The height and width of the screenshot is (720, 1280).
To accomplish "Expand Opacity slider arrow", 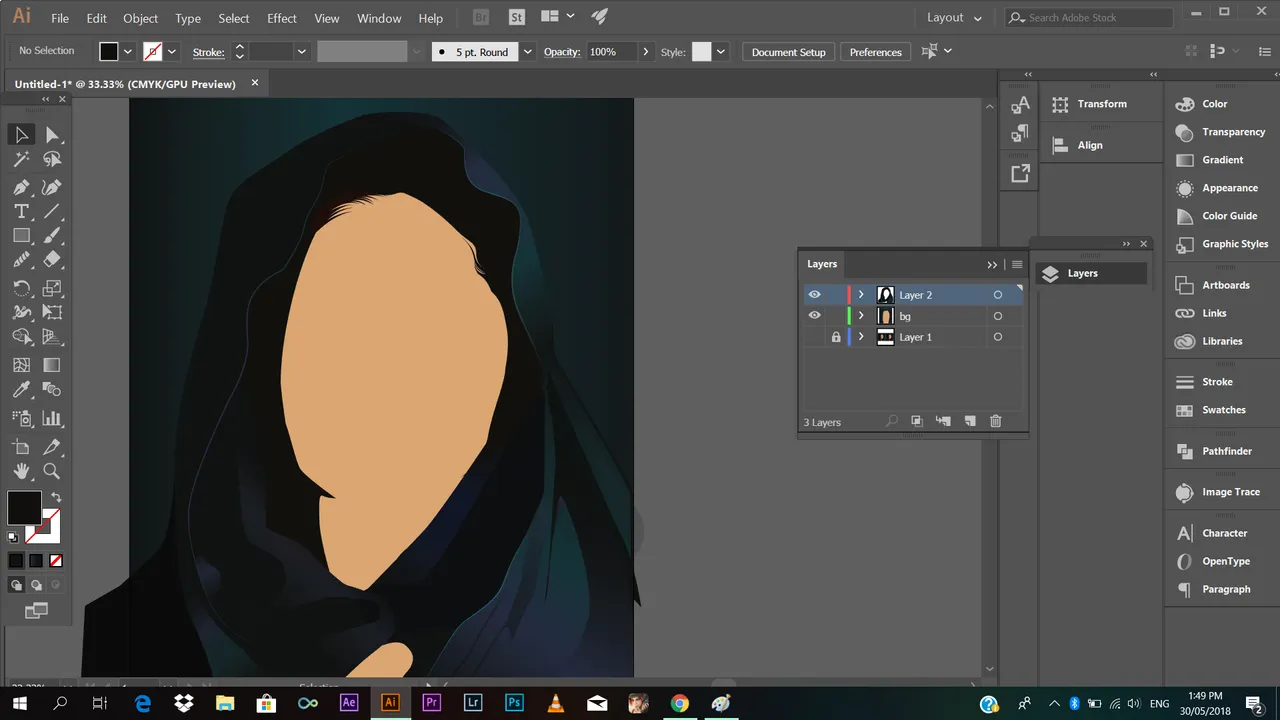I will tap(645, 52).
